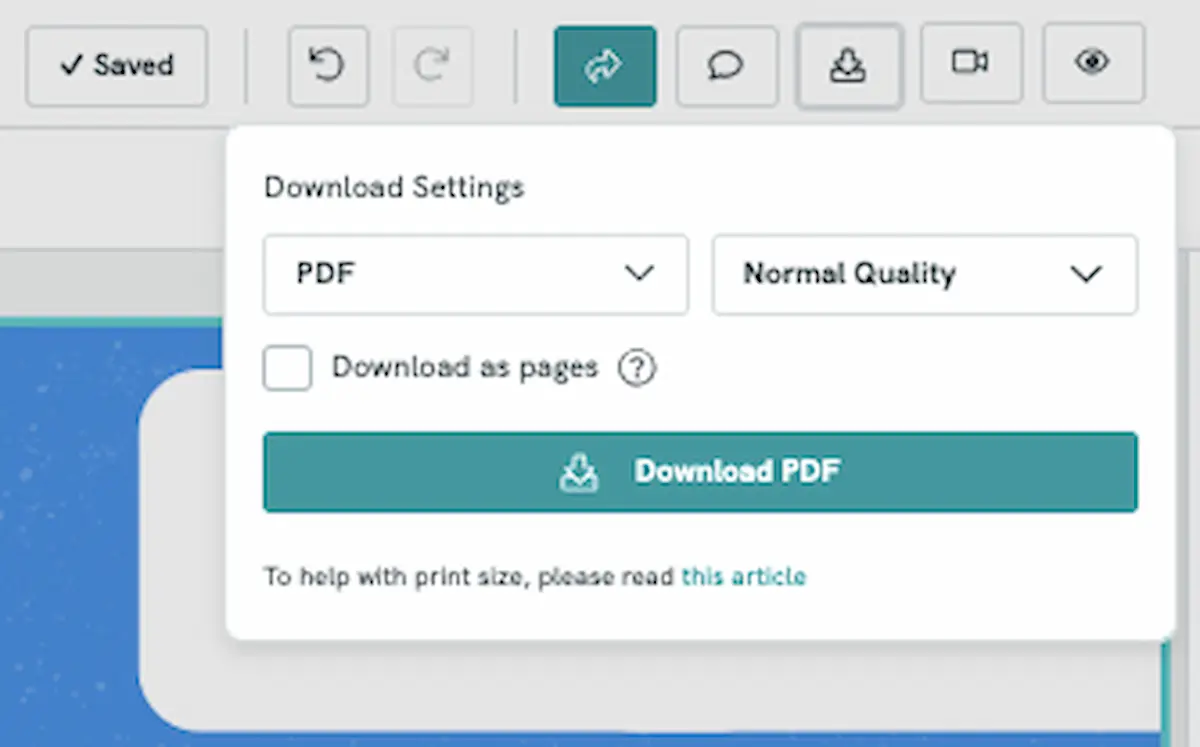Click the Download Settings heading text
Viewport: 1200px width, 747px height.
(394, 188)
